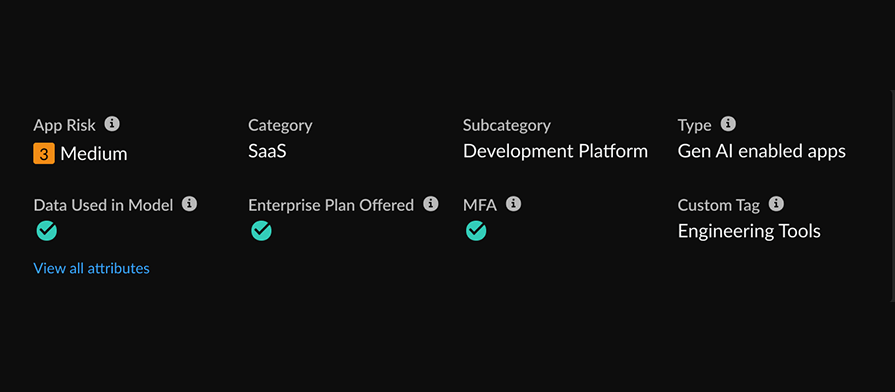Click the MFA info icon
The image size is (895, 392).
tap(514, 204)
